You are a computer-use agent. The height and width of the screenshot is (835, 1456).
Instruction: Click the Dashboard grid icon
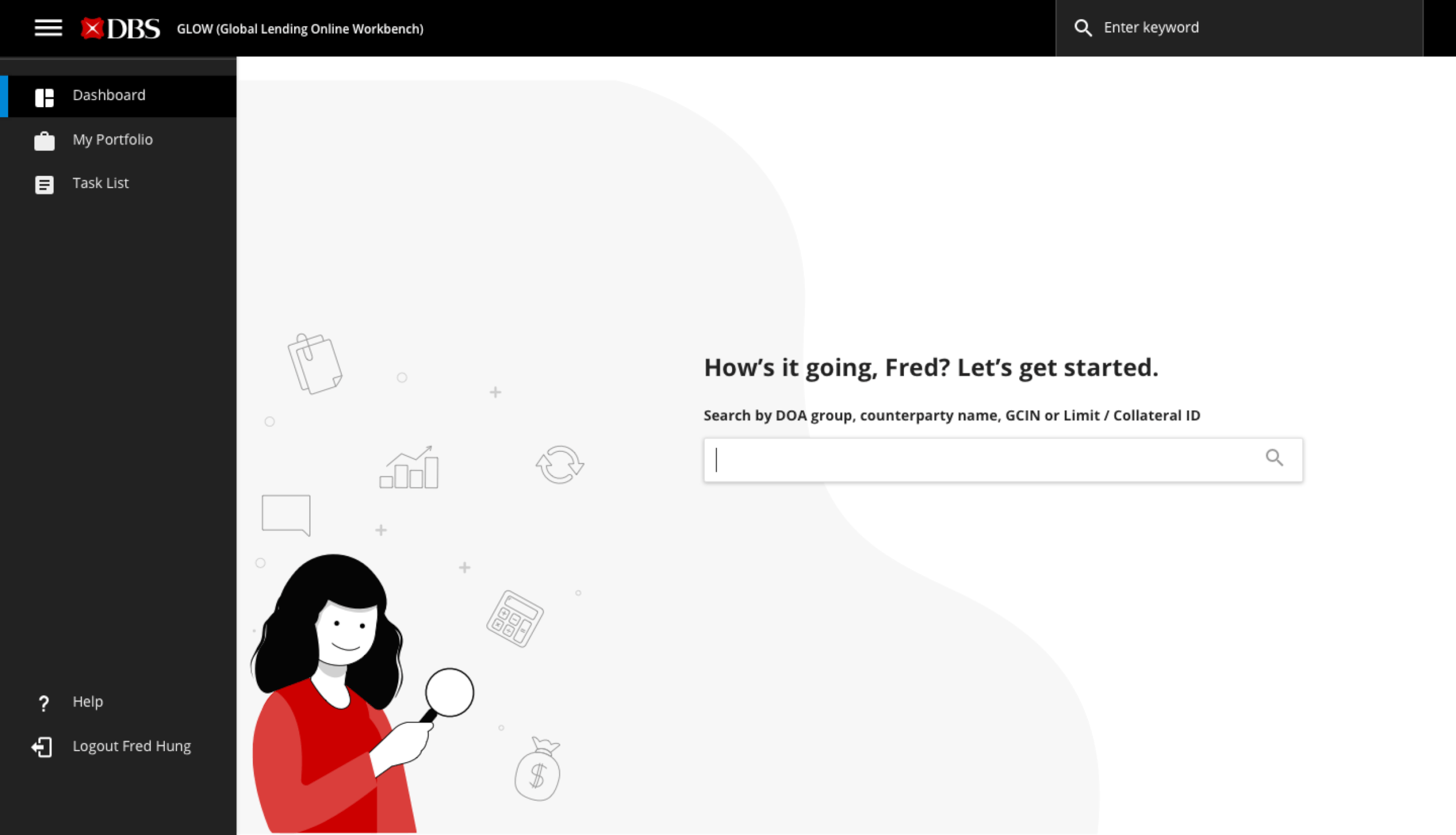coord(44,97)
